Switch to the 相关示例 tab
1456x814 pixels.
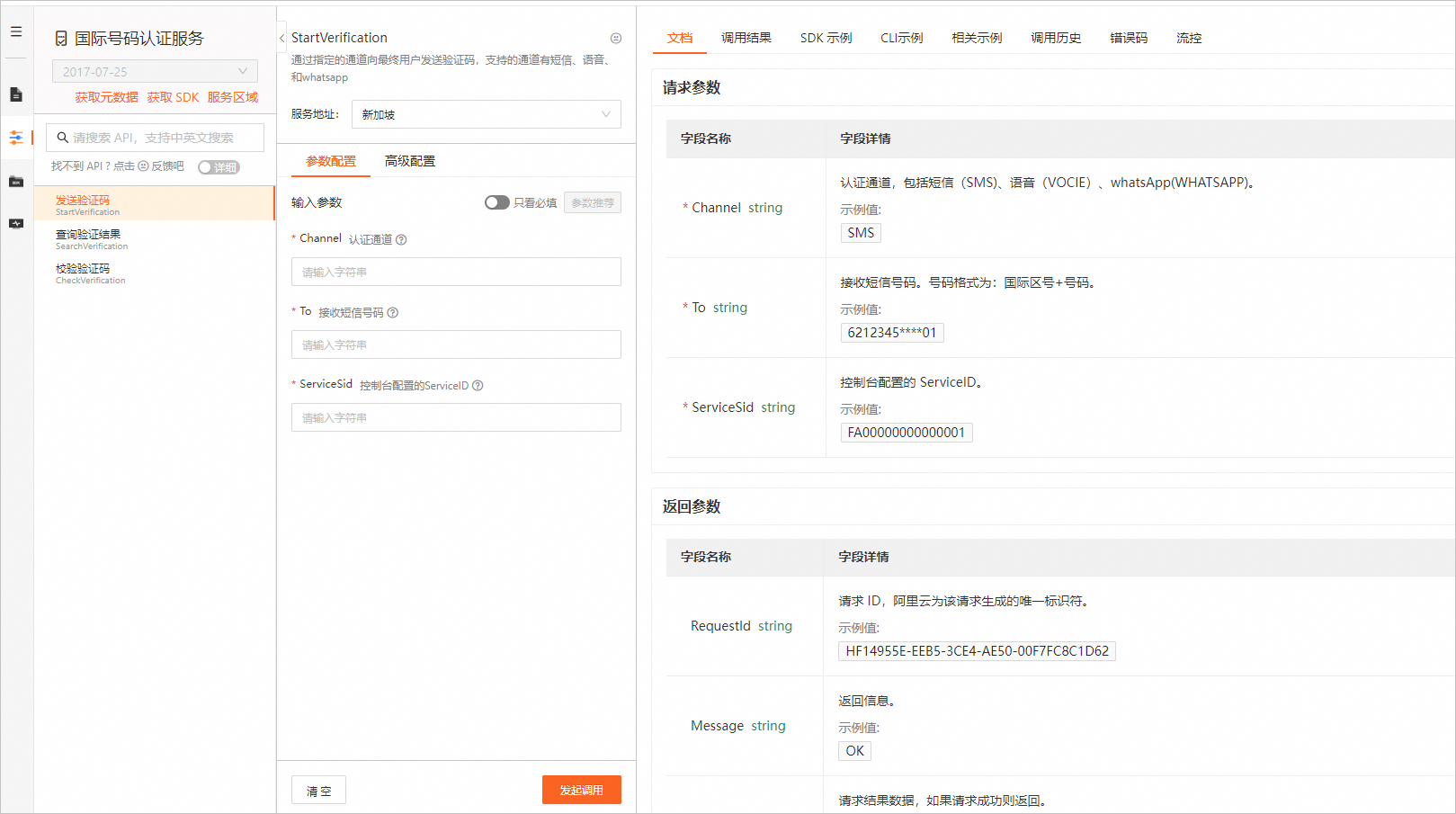pos(977,38)
